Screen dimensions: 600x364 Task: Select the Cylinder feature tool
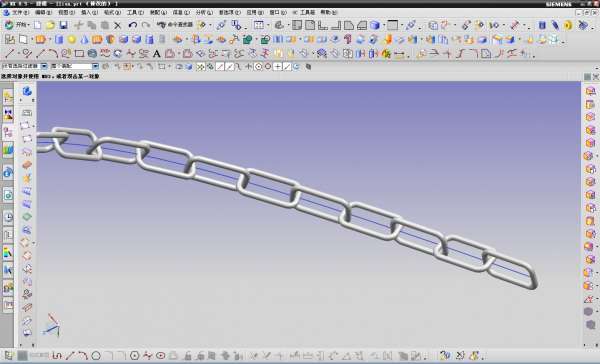(59, 39)
